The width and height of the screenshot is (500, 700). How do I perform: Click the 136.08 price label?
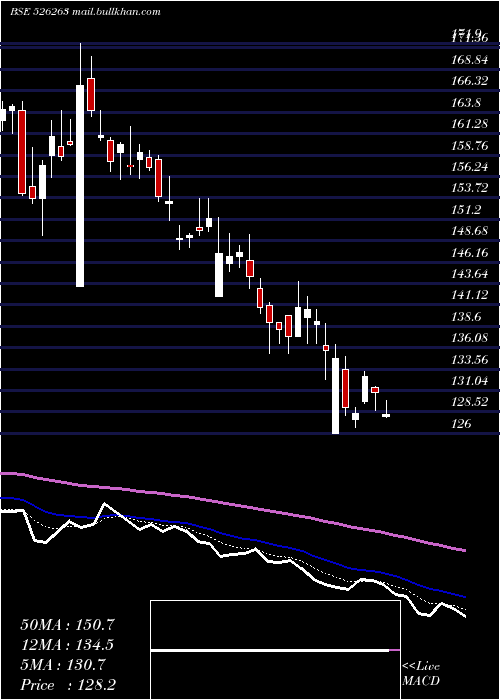[469, 338]
